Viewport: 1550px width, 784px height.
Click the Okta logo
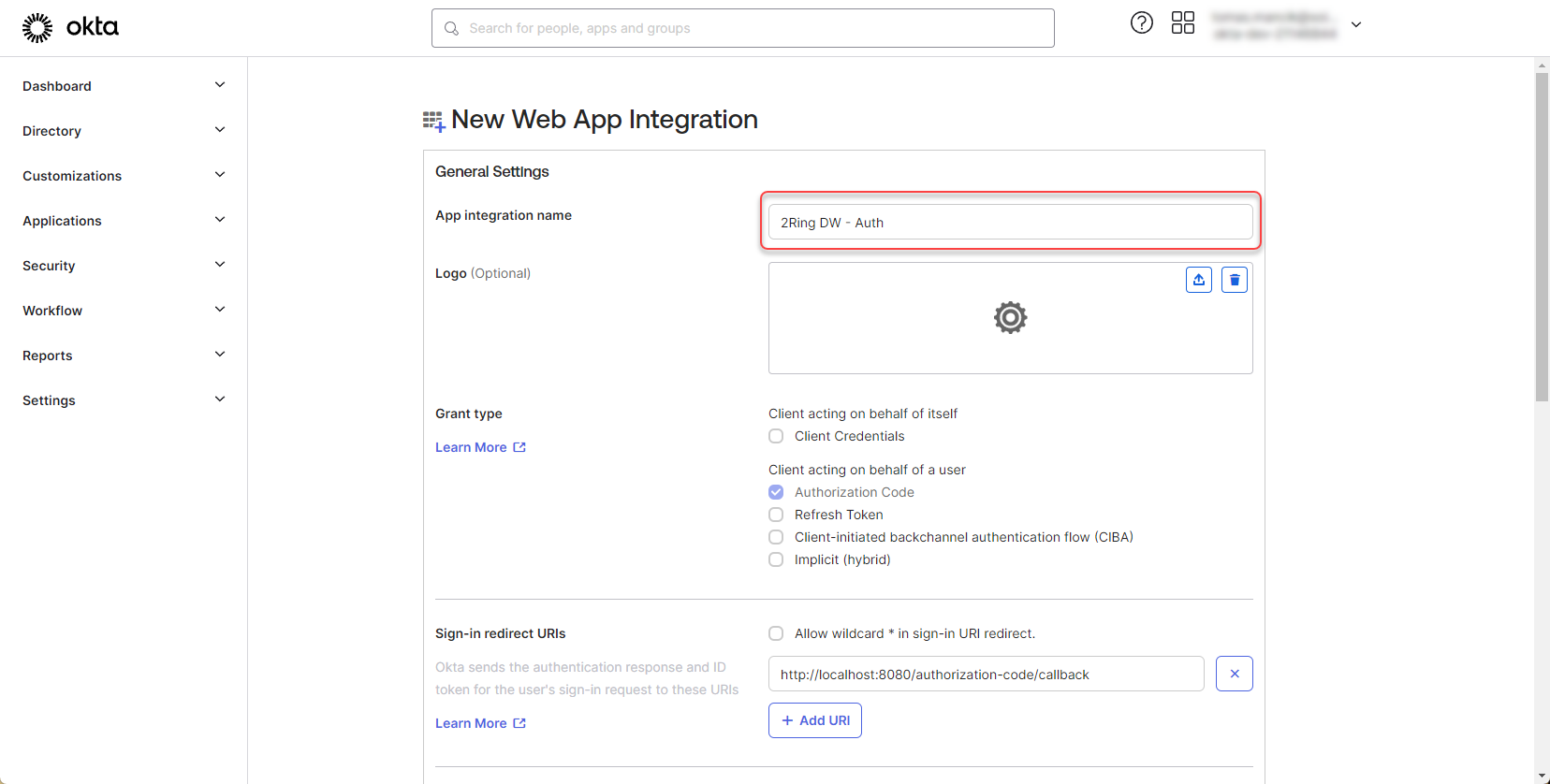70,27
